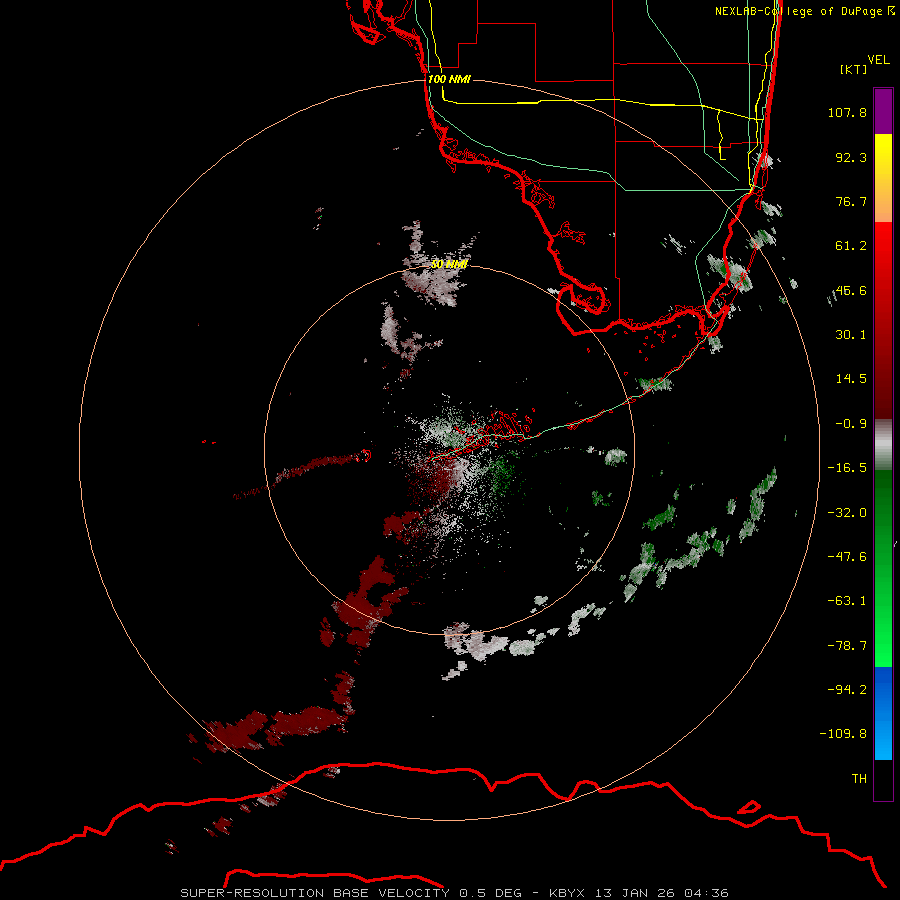Select the -32.0 legend value
The height and width of the screenshot is (900, 900).
click(847, 513)
